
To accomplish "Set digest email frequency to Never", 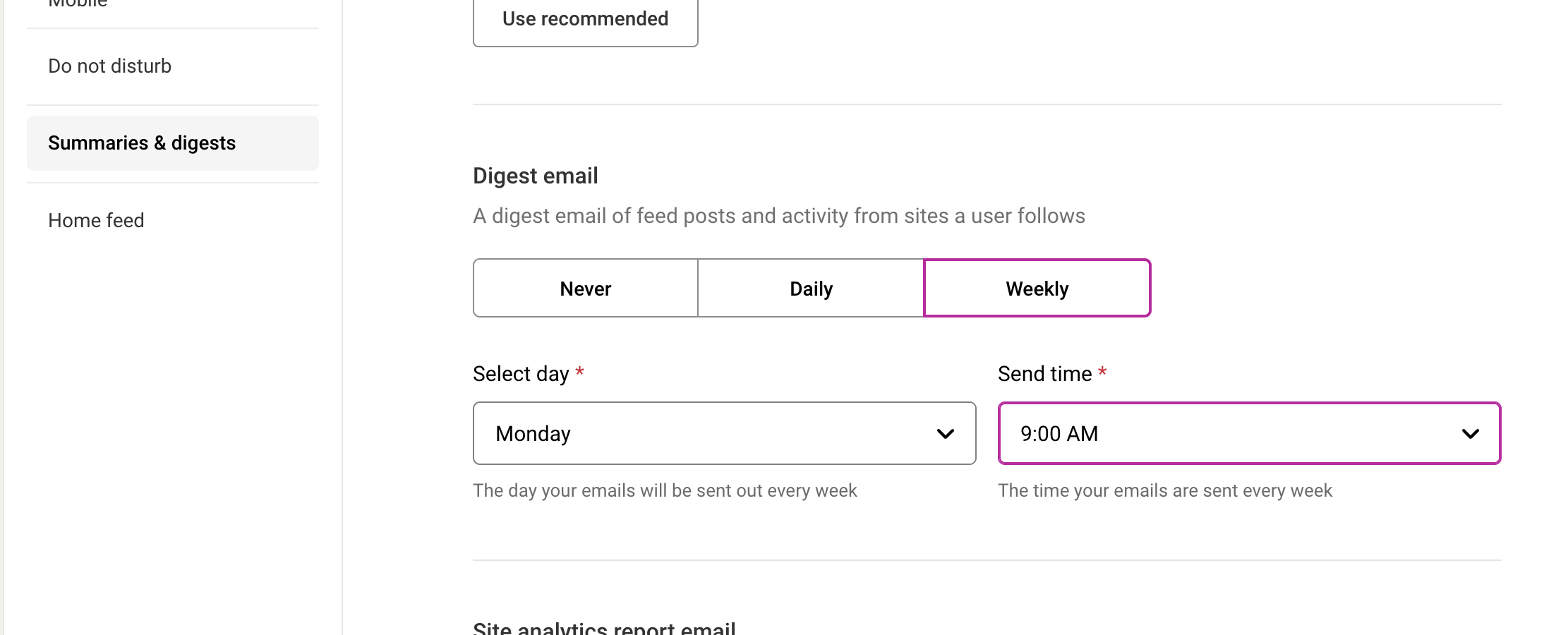I will pos(585,289).
